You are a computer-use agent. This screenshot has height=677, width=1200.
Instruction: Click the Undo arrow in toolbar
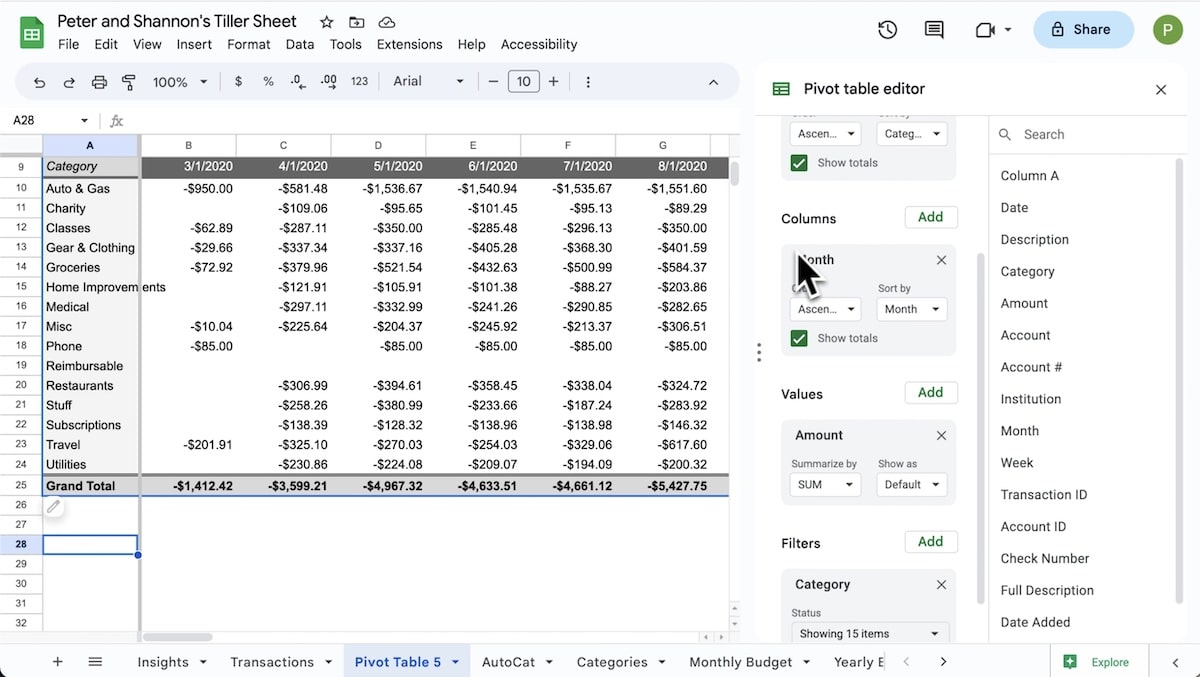(x=39, y=82)
